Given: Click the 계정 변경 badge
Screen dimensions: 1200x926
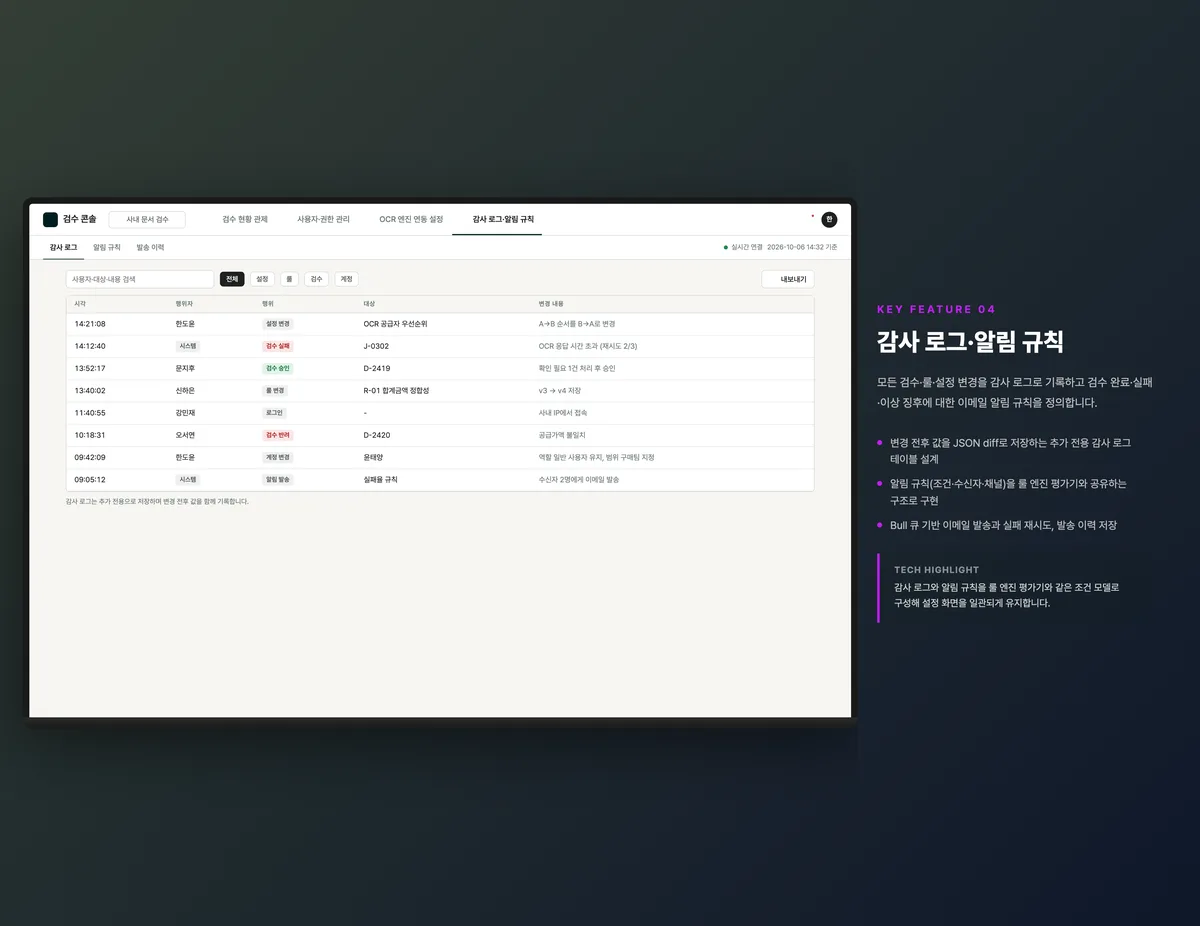Looking at the screenshot, I should coord(278,457).
